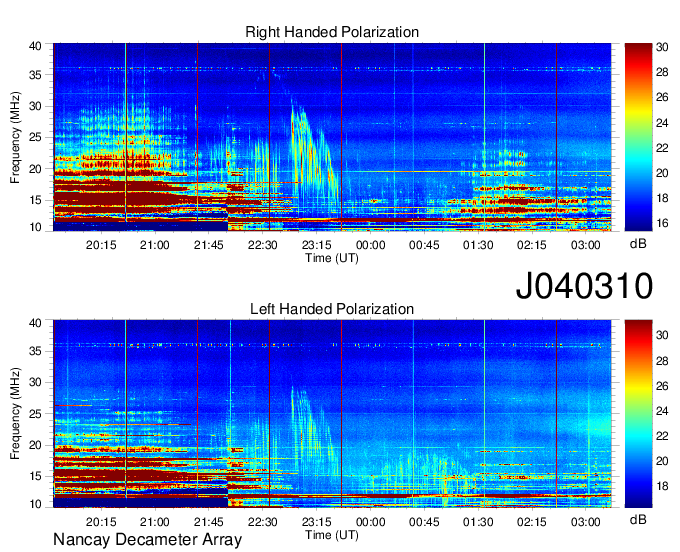The height and width of the screenshot is (552, 680).
Task: Click the left-handed polarization spectrogram
Action: pos(332,414)
